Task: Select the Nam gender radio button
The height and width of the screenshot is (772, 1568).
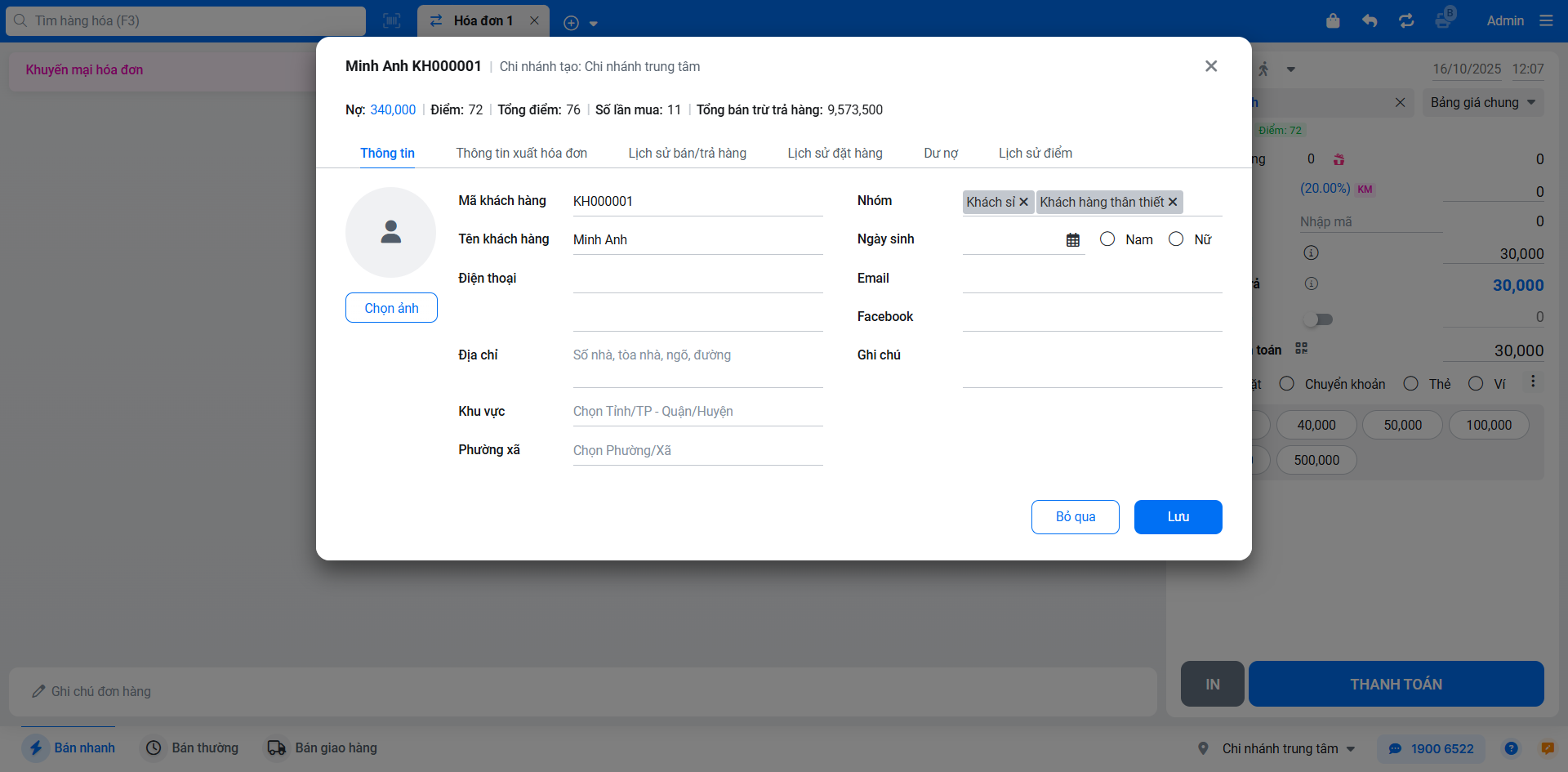Action: coord(1107,239)
